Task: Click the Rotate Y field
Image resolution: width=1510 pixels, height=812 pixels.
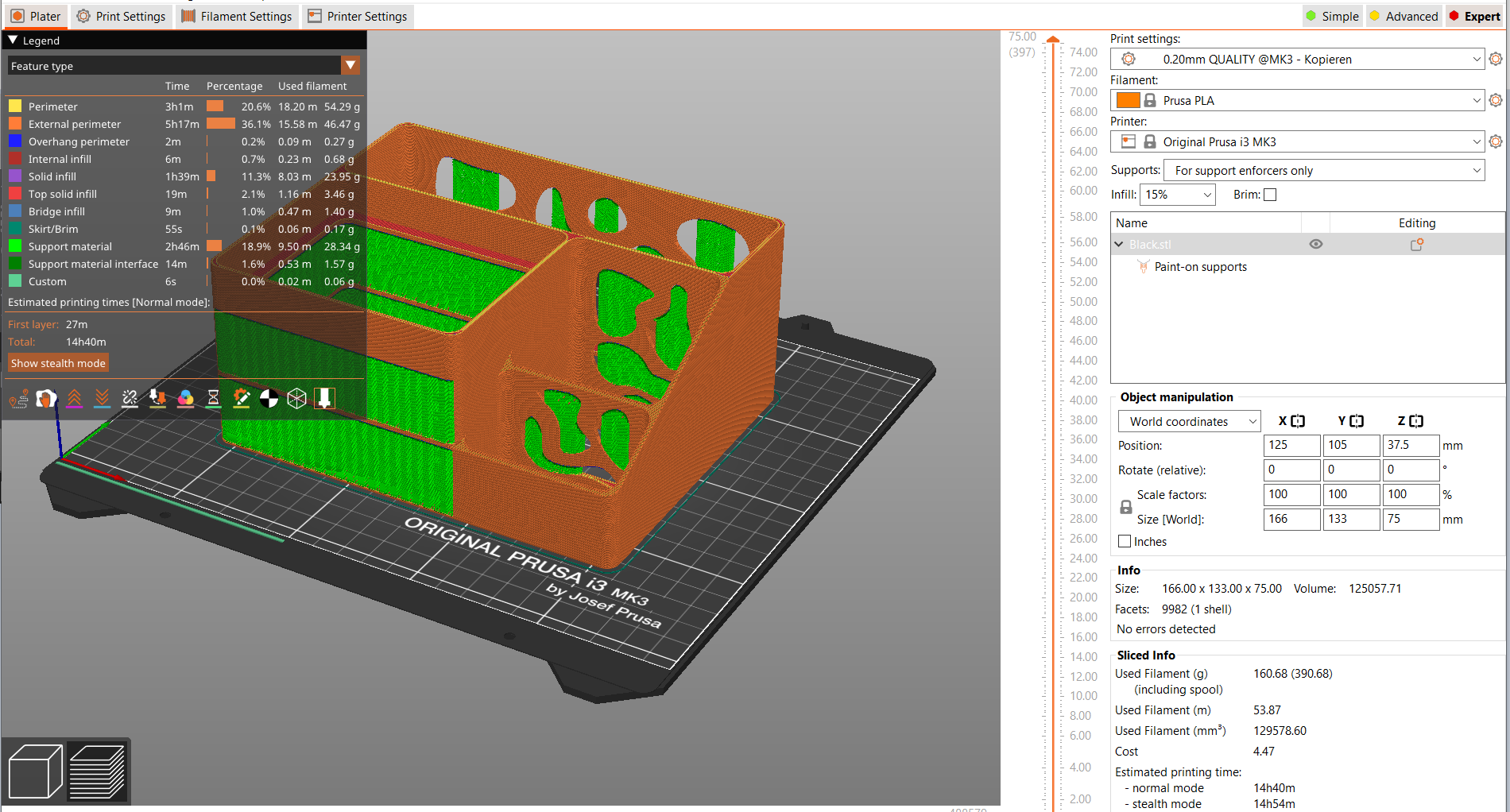Action: (x=1352, y=470)
